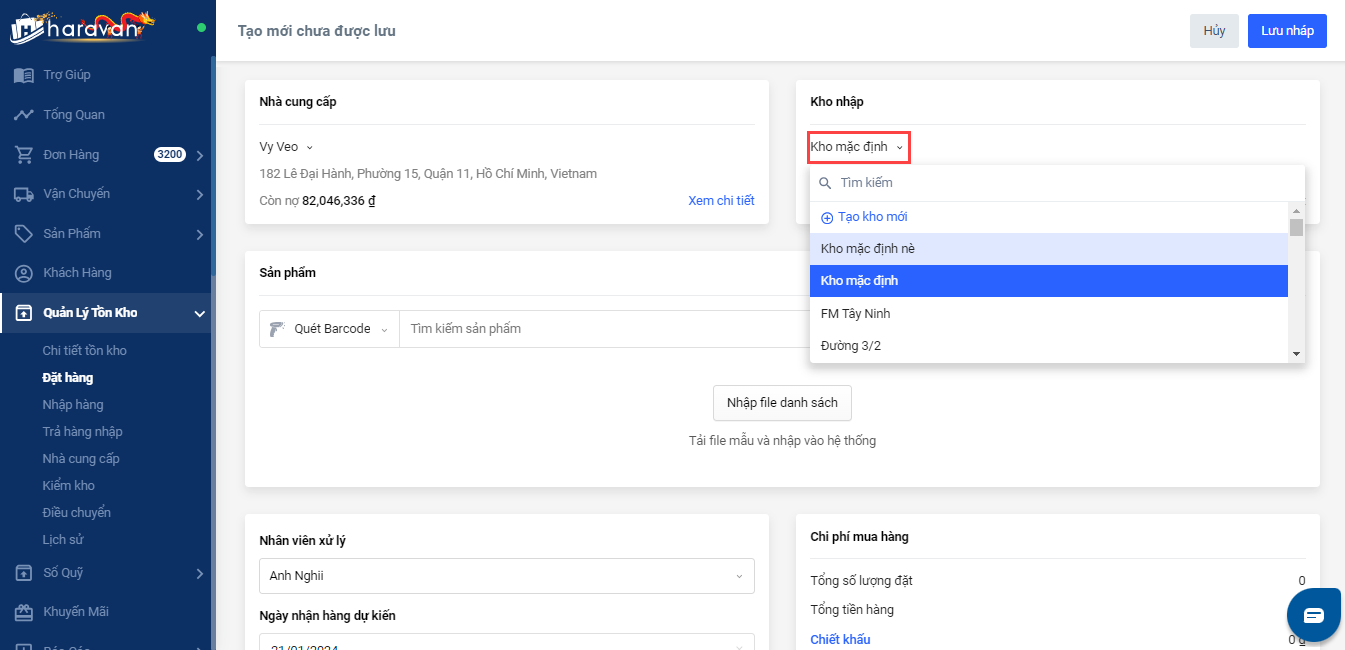Go to Nhập hàng in sidebar
This screenshot has width=1345, height=650.
click(73, 405)
